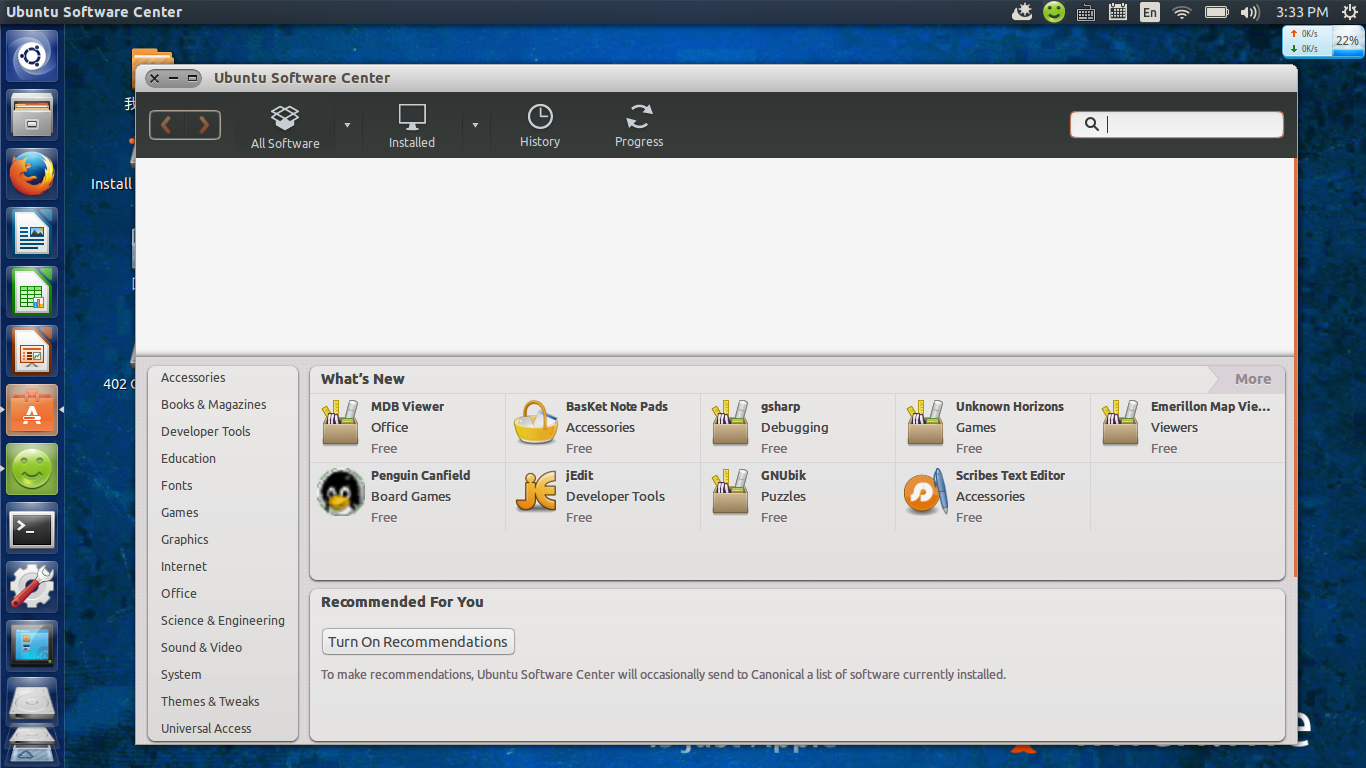Click the Penguin Canfield penguin icon

click(340, 492)
